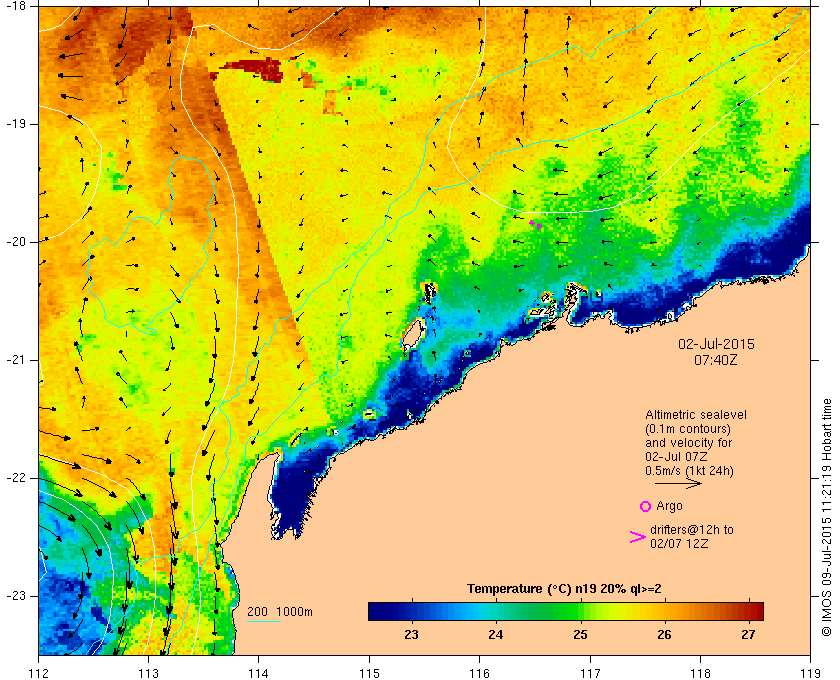
Task: Click the latitude axis label -20
Action: [15, 242]
